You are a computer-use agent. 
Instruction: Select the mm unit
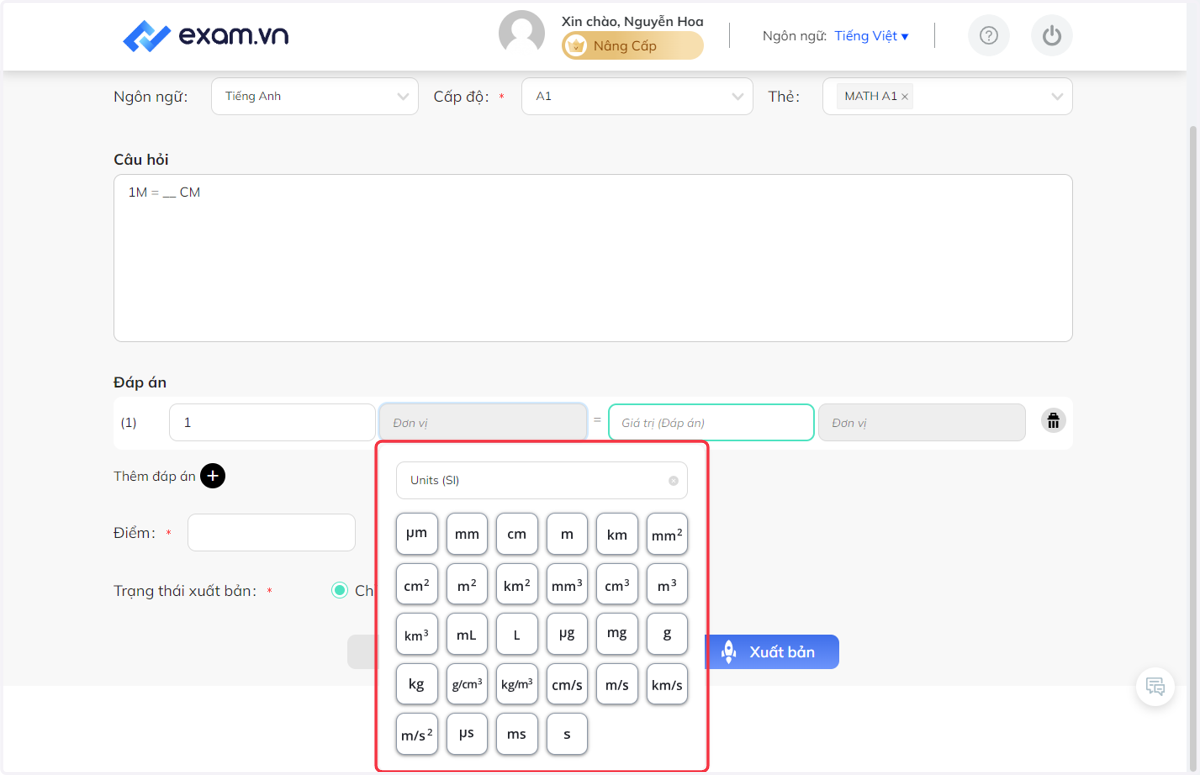point(467,534)
